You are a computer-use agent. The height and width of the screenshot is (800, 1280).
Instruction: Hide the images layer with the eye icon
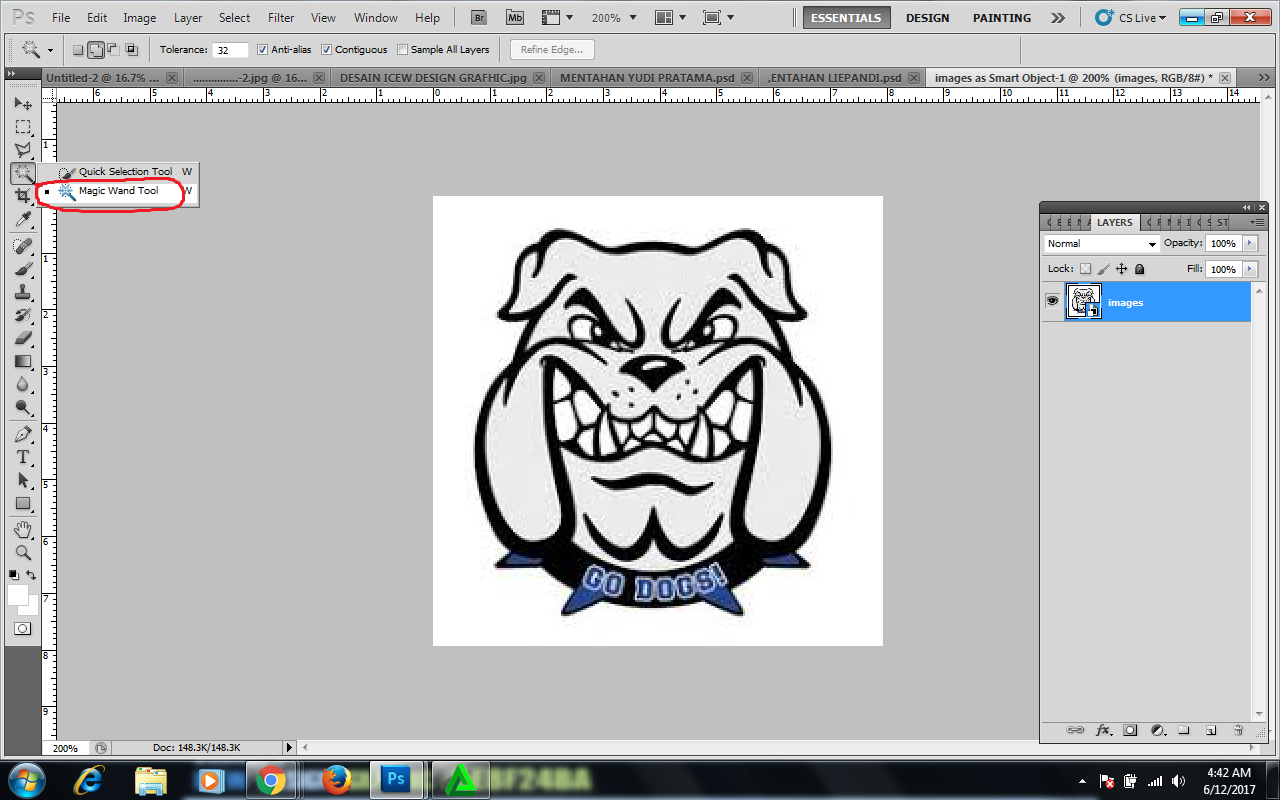tap(1052, 301)
